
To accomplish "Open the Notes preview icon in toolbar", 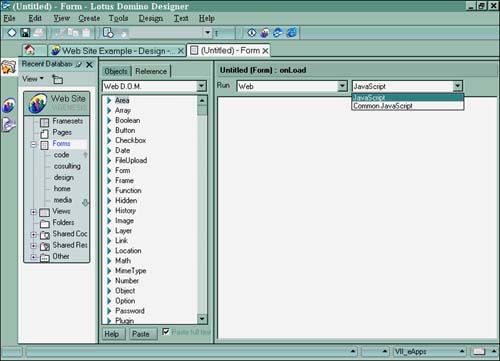I will tap(265, 33).
